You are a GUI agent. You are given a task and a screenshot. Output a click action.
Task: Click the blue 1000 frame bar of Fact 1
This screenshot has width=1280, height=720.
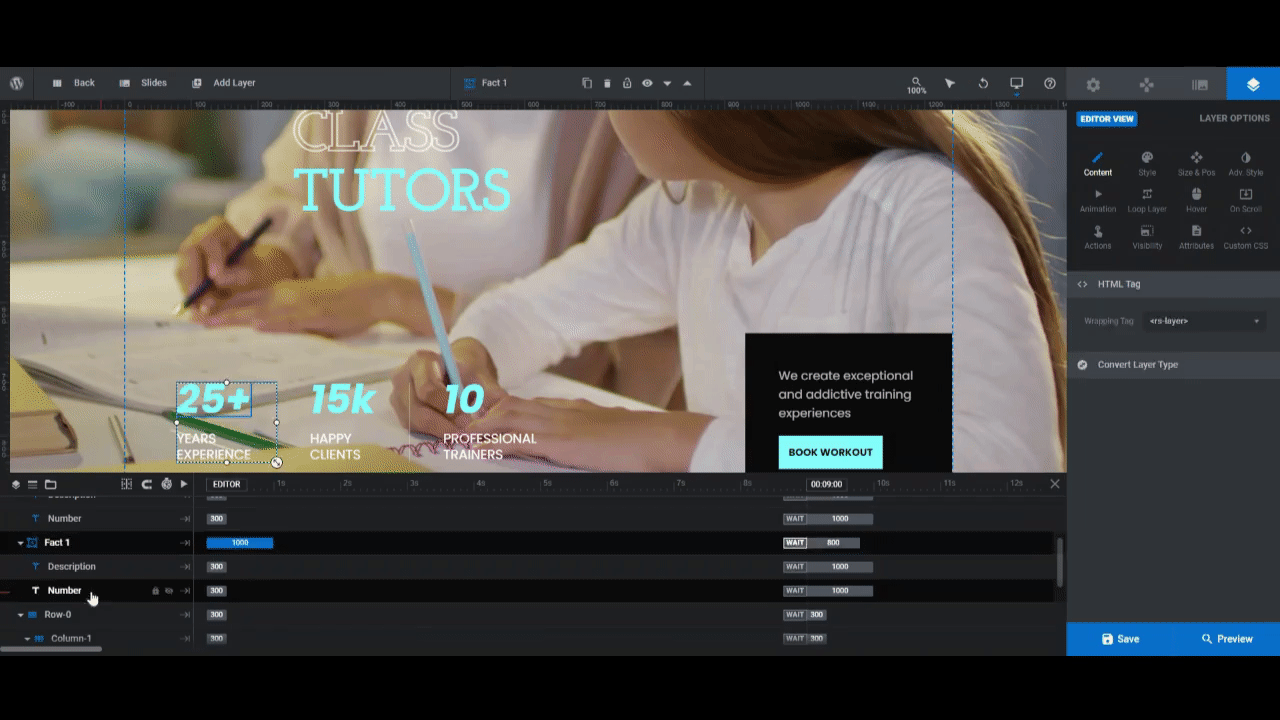click(240, 543)
